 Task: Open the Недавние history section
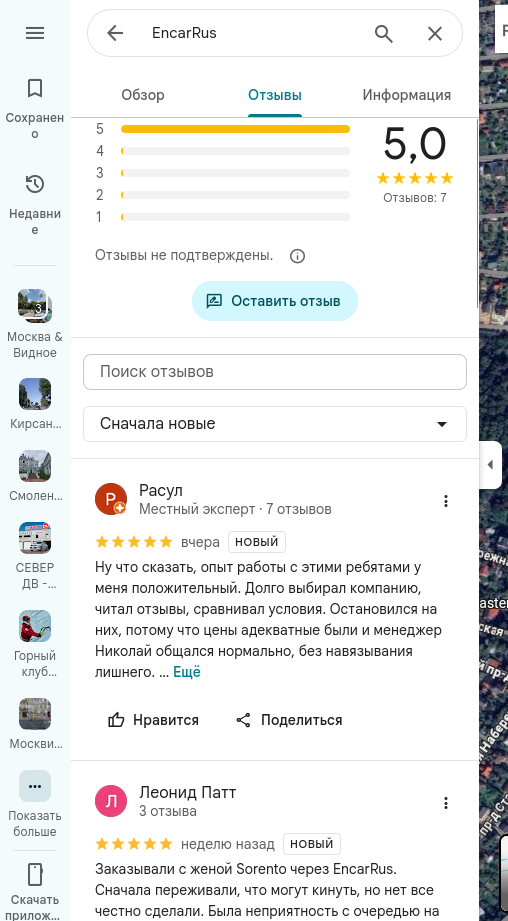tap(35, 204)
